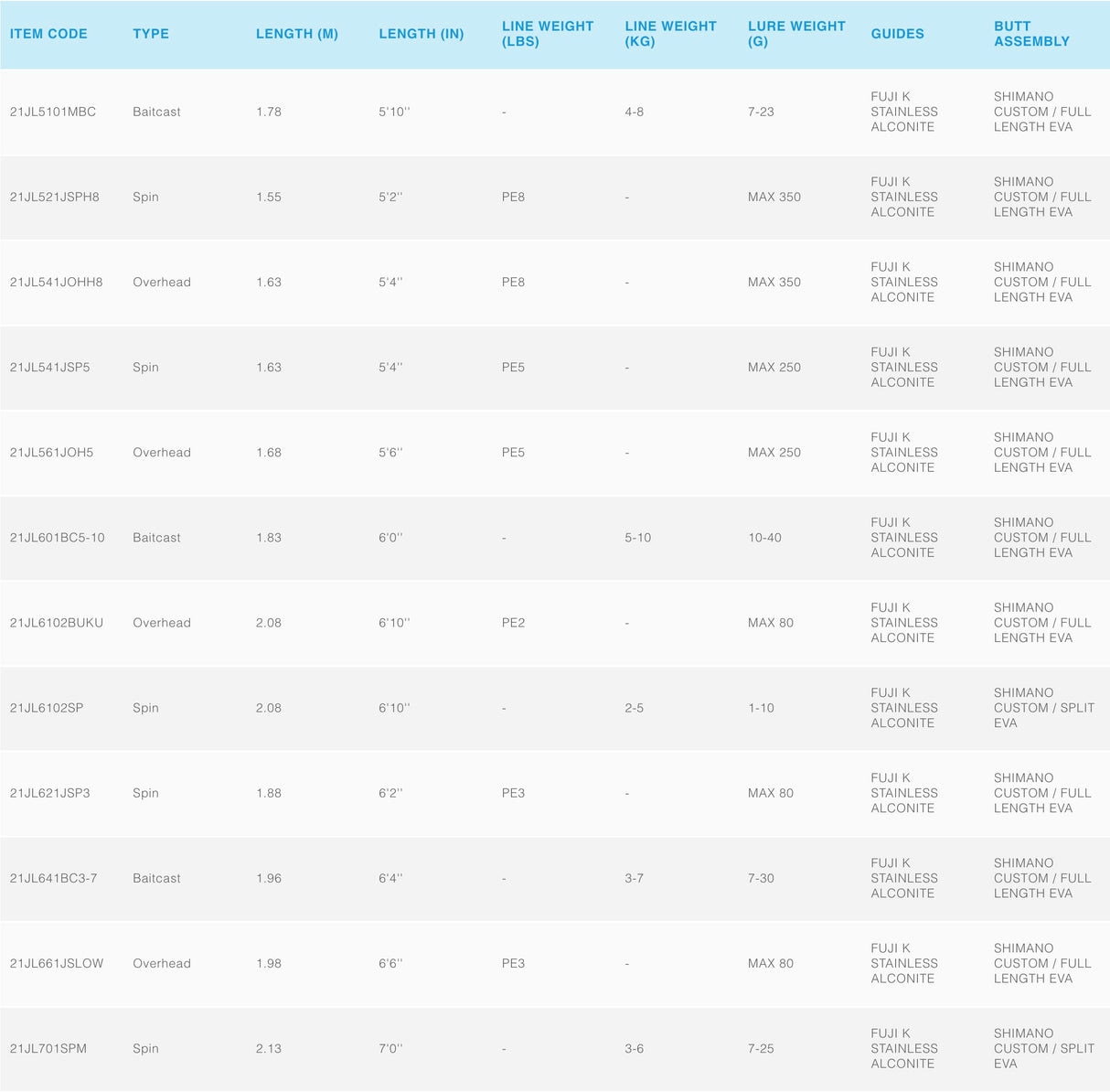Select item code 21JL521JSPH8

(x=55, y=197)
